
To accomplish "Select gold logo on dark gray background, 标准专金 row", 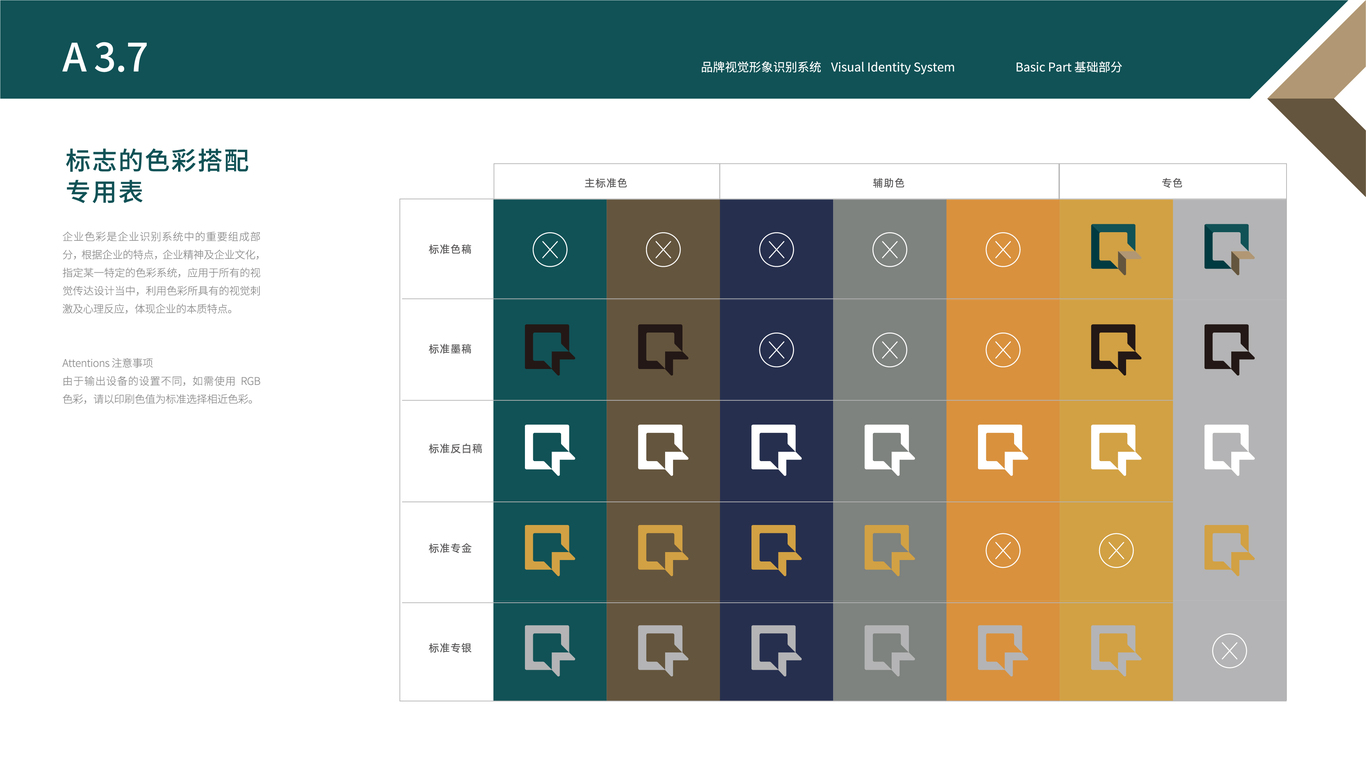I will click(x=889, y=549).
